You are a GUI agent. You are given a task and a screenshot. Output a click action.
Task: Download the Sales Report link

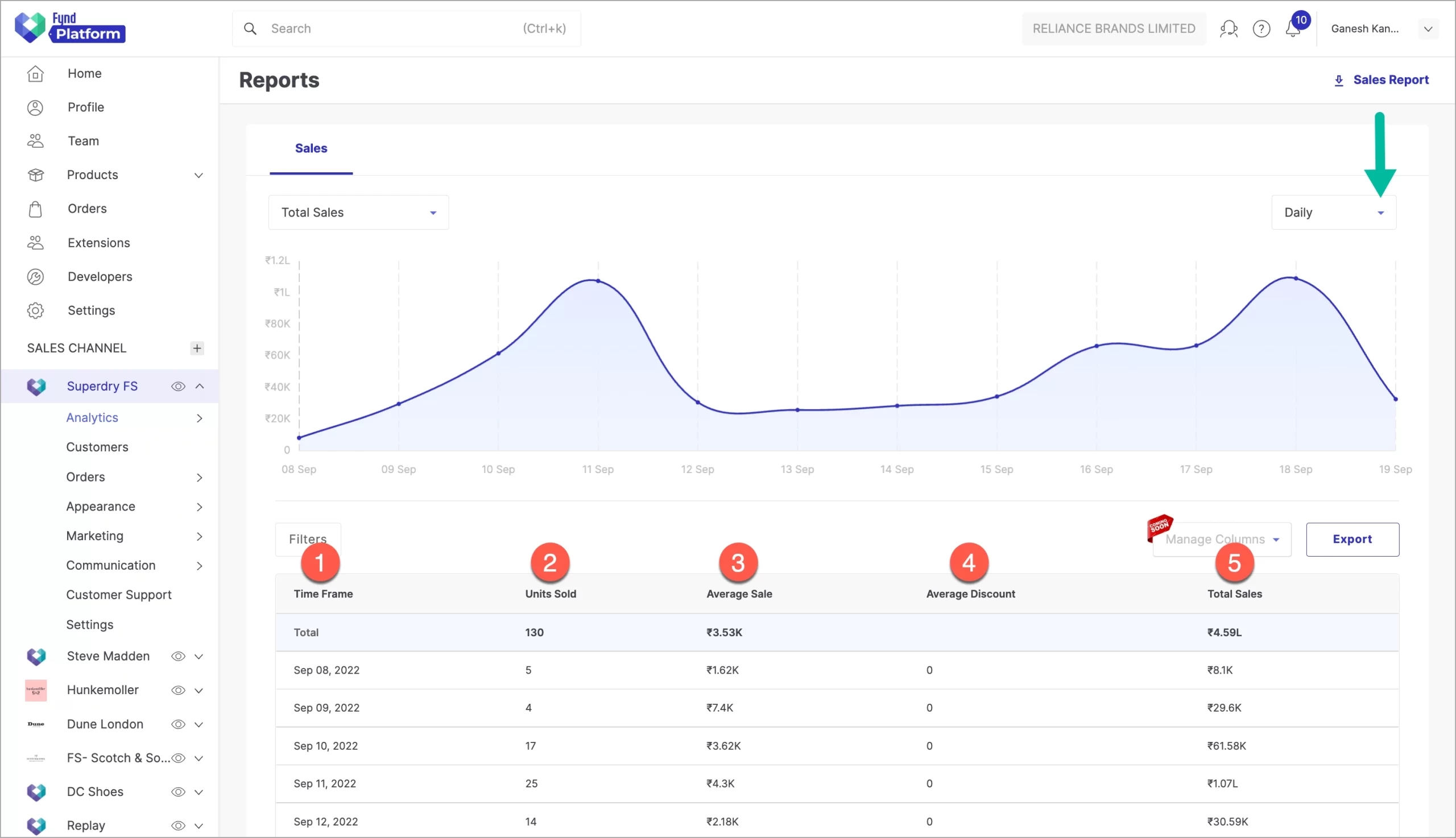click(1380, 81)
